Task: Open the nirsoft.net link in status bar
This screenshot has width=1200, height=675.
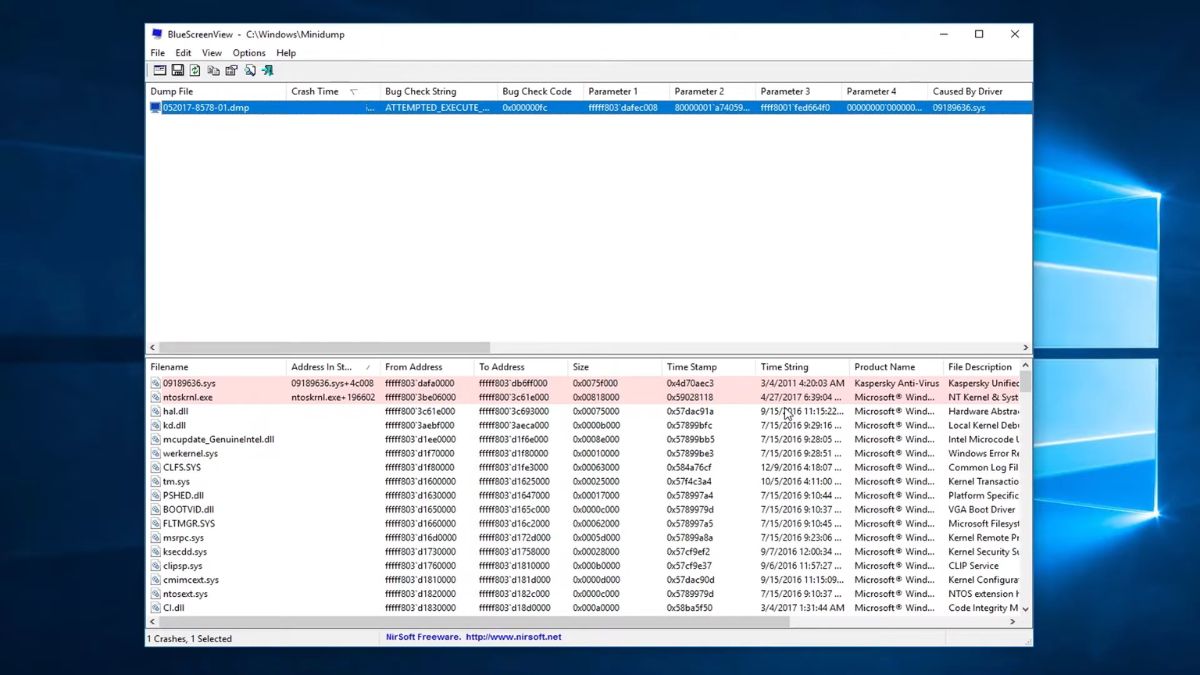Action: click(x=513, y=637)
